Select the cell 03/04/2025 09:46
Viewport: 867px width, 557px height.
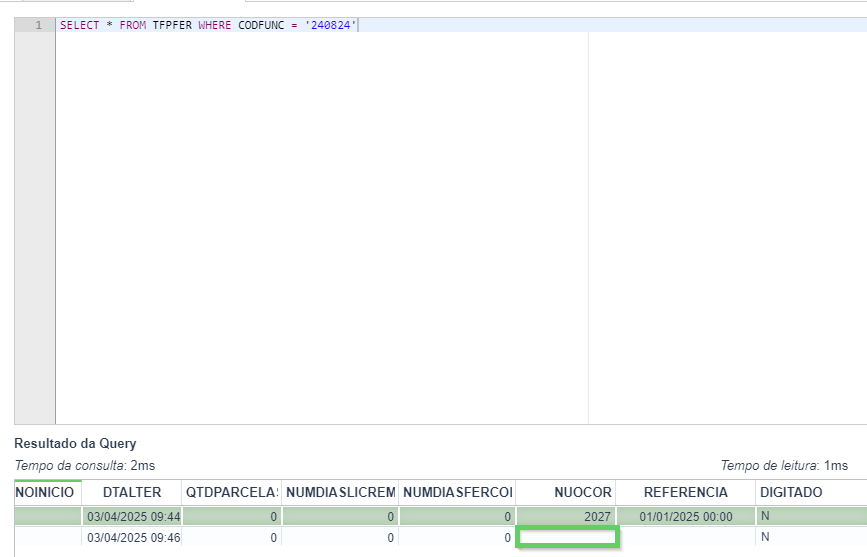132,537
